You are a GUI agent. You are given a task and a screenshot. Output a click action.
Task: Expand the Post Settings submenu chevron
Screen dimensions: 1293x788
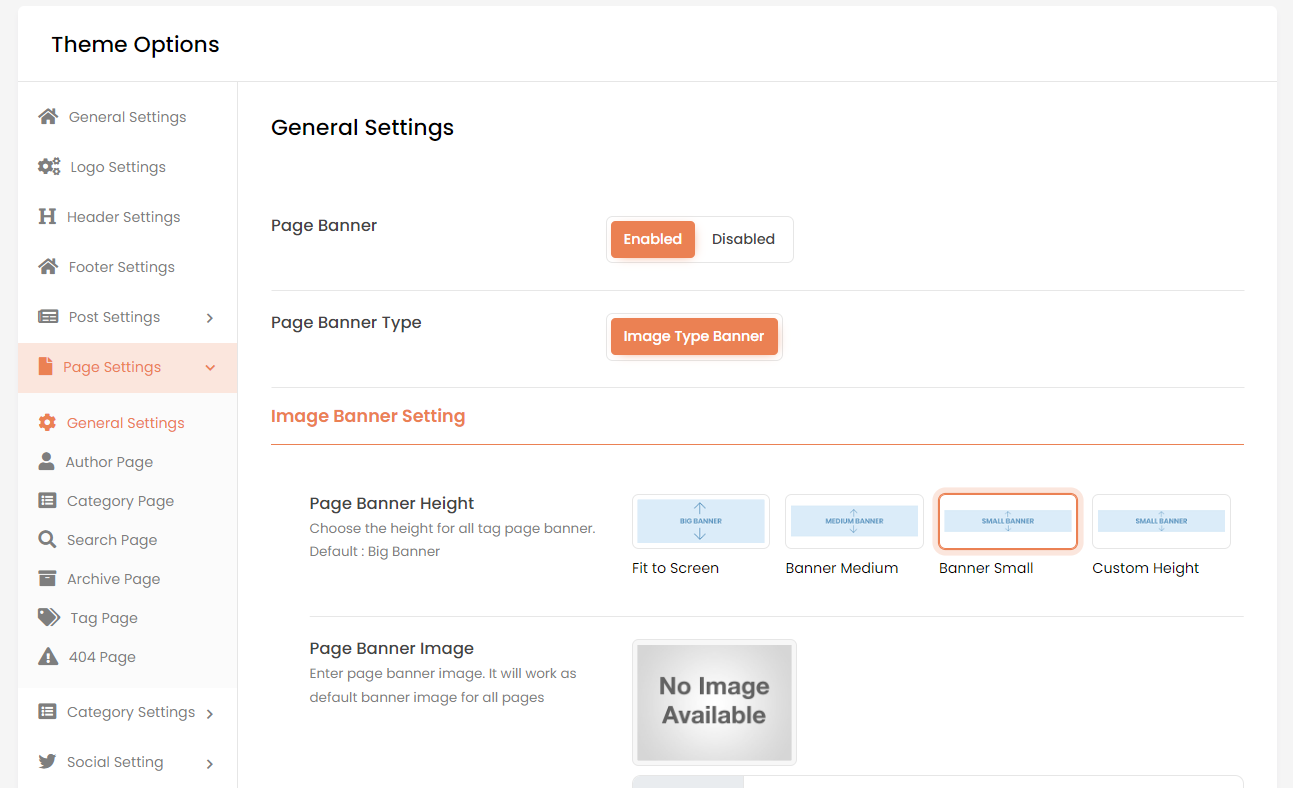point(210,318)
